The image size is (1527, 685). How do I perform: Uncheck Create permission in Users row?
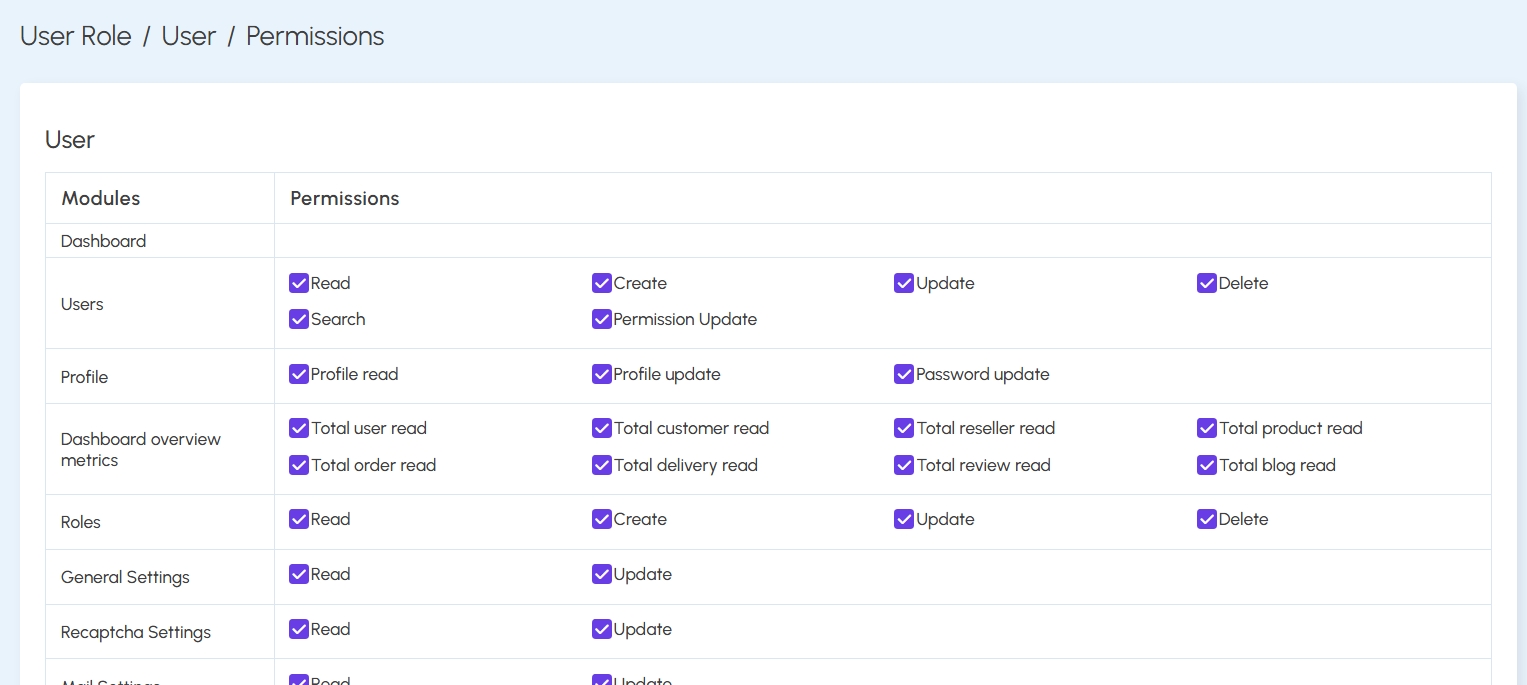(x=602, y=283)
